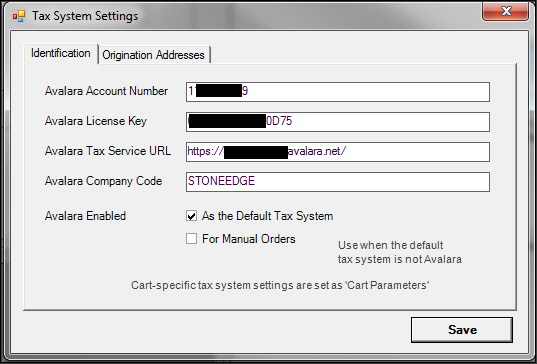The width and height of the screenshot is (537, 364).
Task: Click the hint about default tax system not Avalara
Action: coord(399,252)
